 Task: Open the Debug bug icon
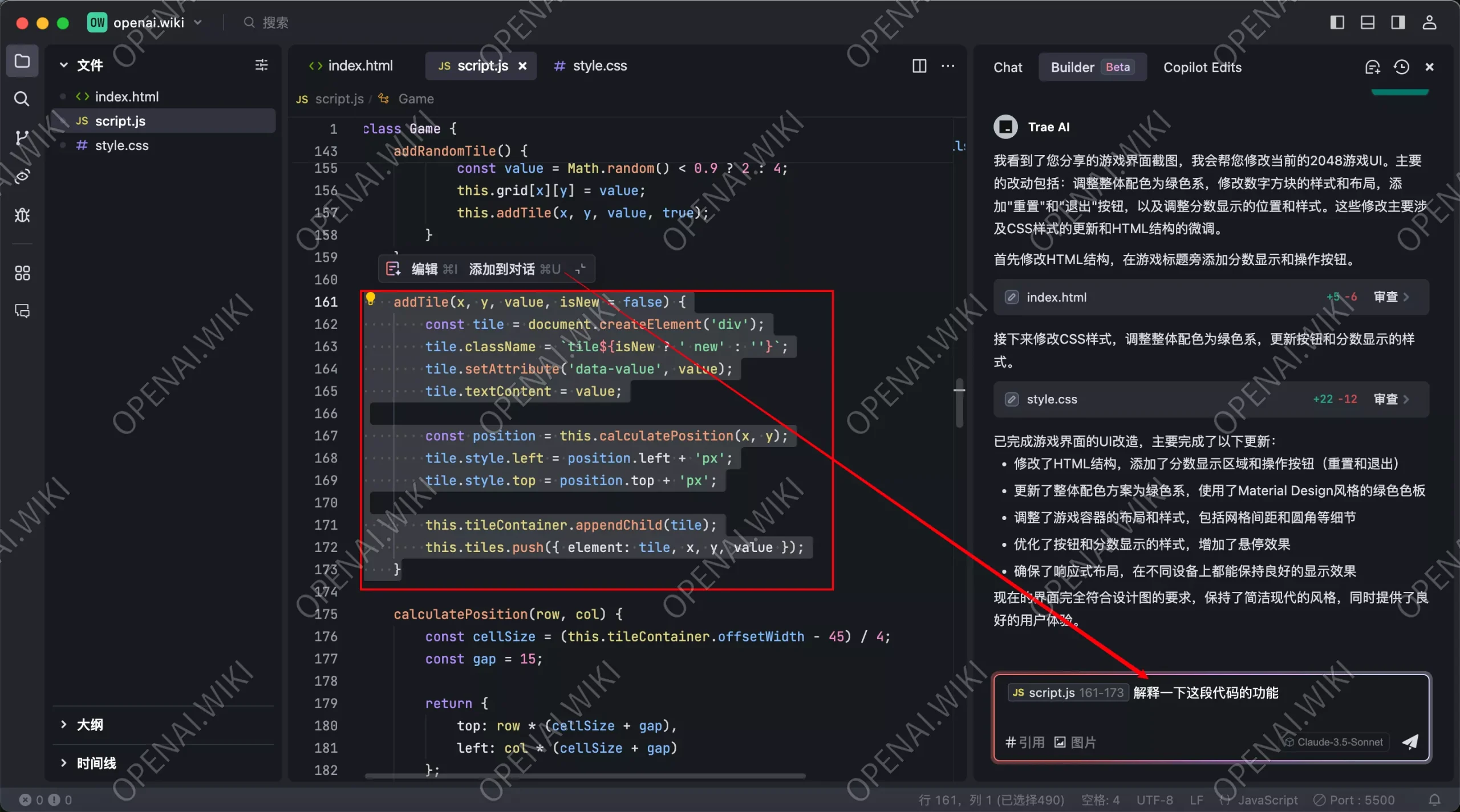pos(22,215)
